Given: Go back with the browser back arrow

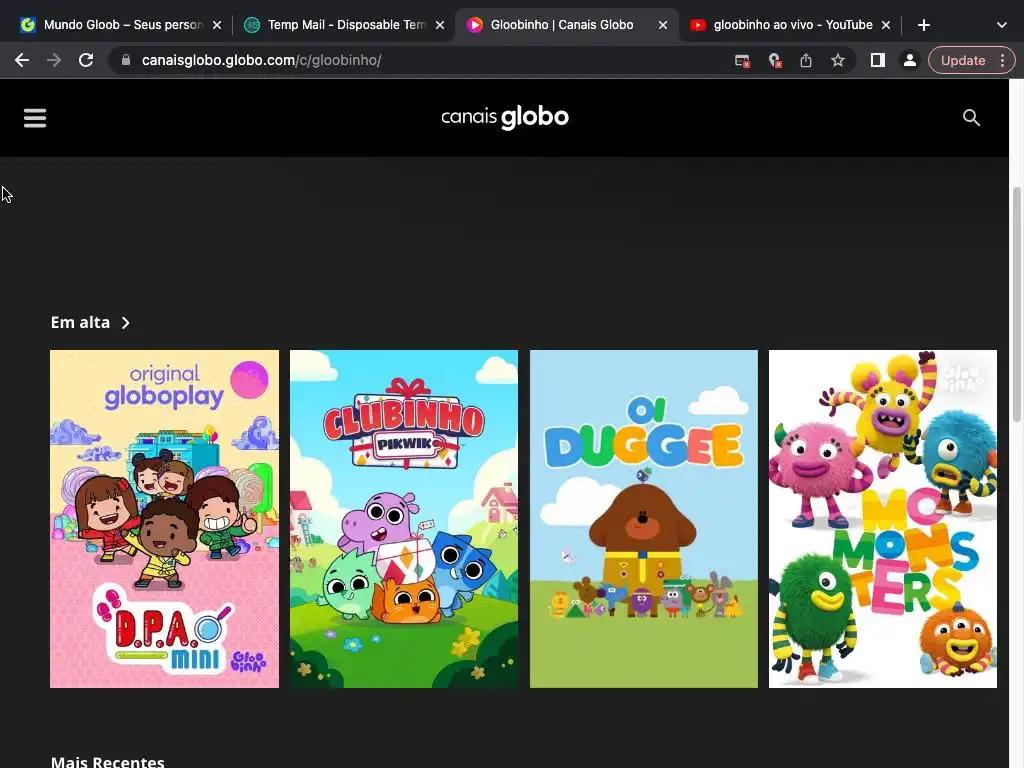Looking at the screenshot, I should (x=22, y=61).
